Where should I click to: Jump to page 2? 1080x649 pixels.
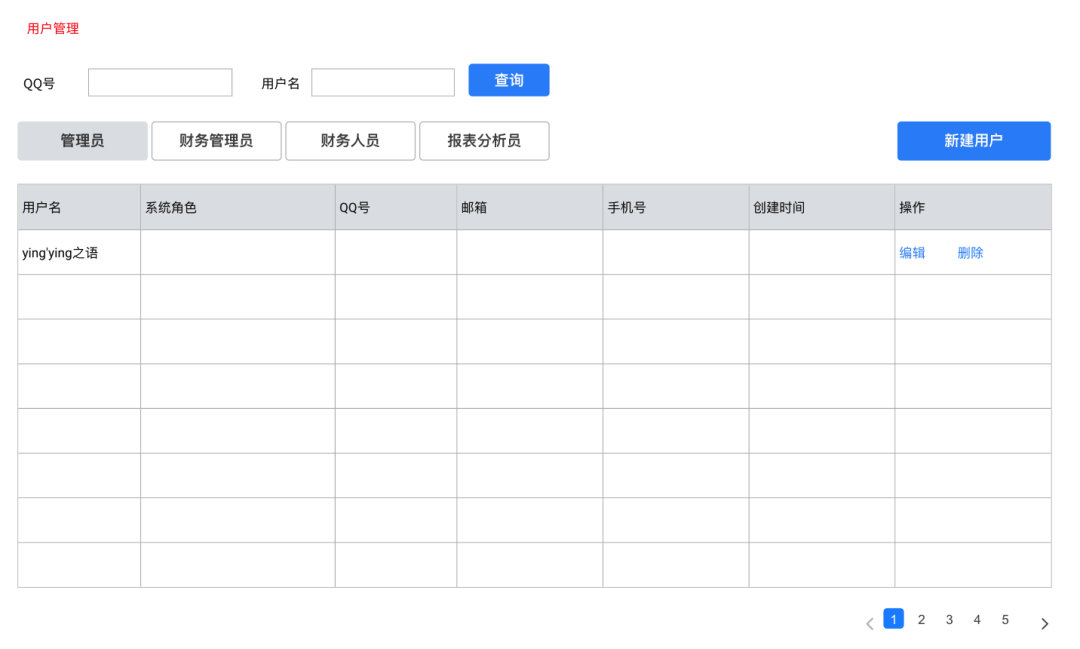pos(921,619)
